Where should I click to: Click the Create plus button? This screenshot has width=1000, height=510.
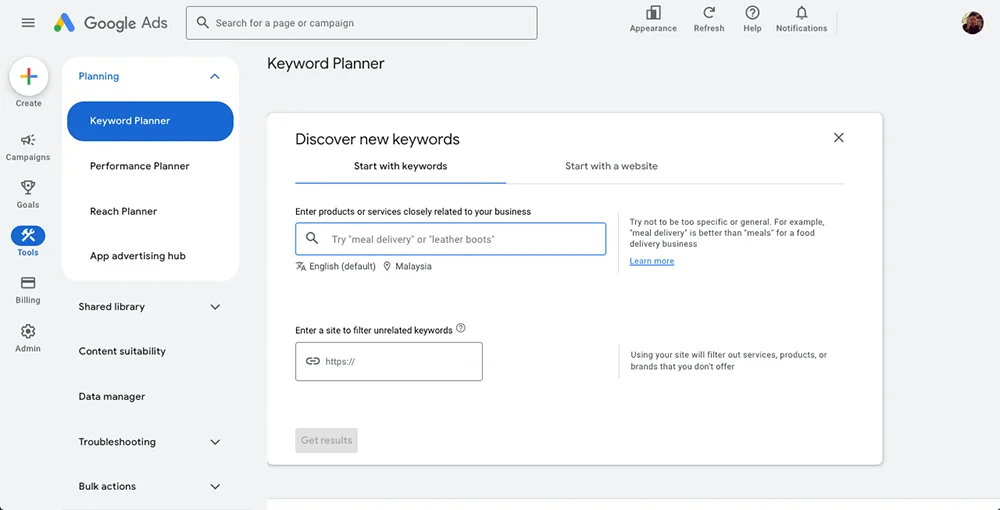(x=29, y=77)
